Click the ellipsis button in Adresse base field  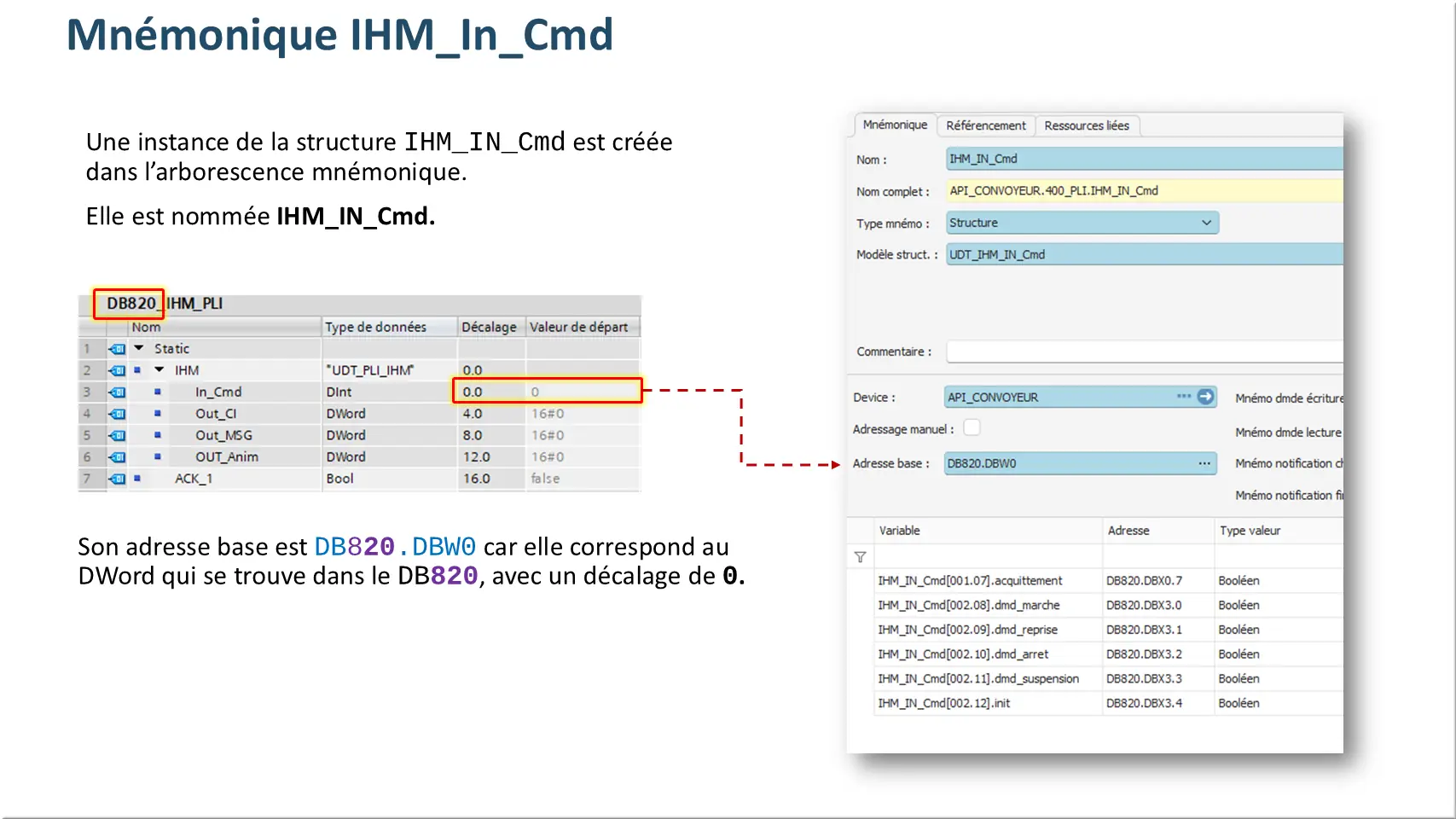pos(1204,463)
